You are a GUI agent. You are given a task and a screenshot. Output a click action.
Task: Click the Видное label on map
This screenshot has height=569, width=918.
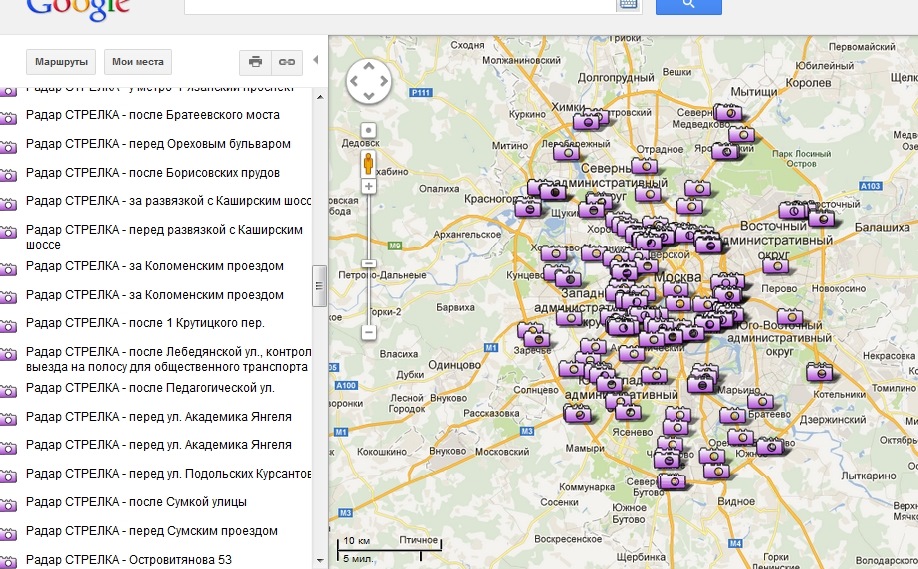[736, 501]
